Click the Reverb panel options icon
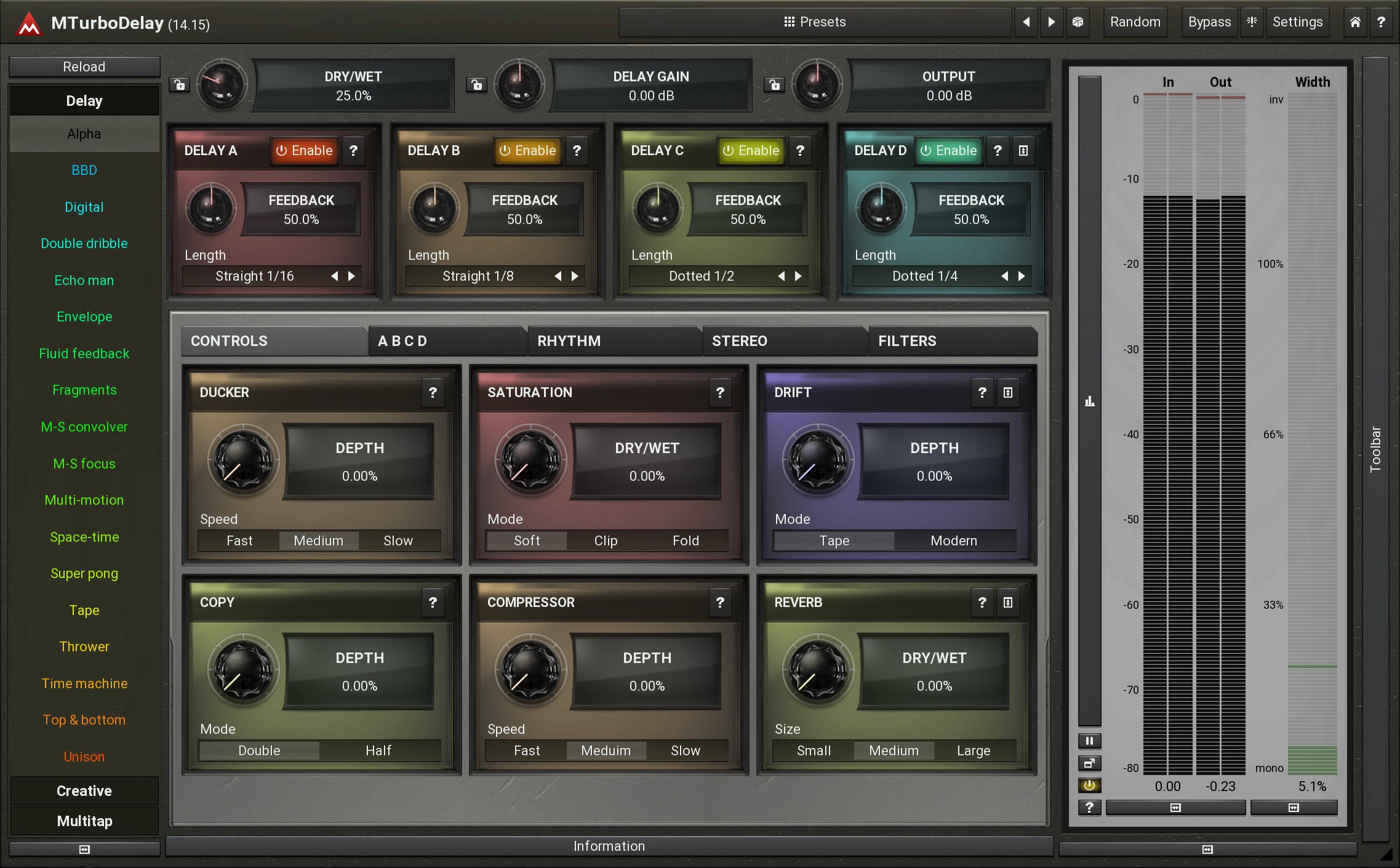 click(1007, 602)
